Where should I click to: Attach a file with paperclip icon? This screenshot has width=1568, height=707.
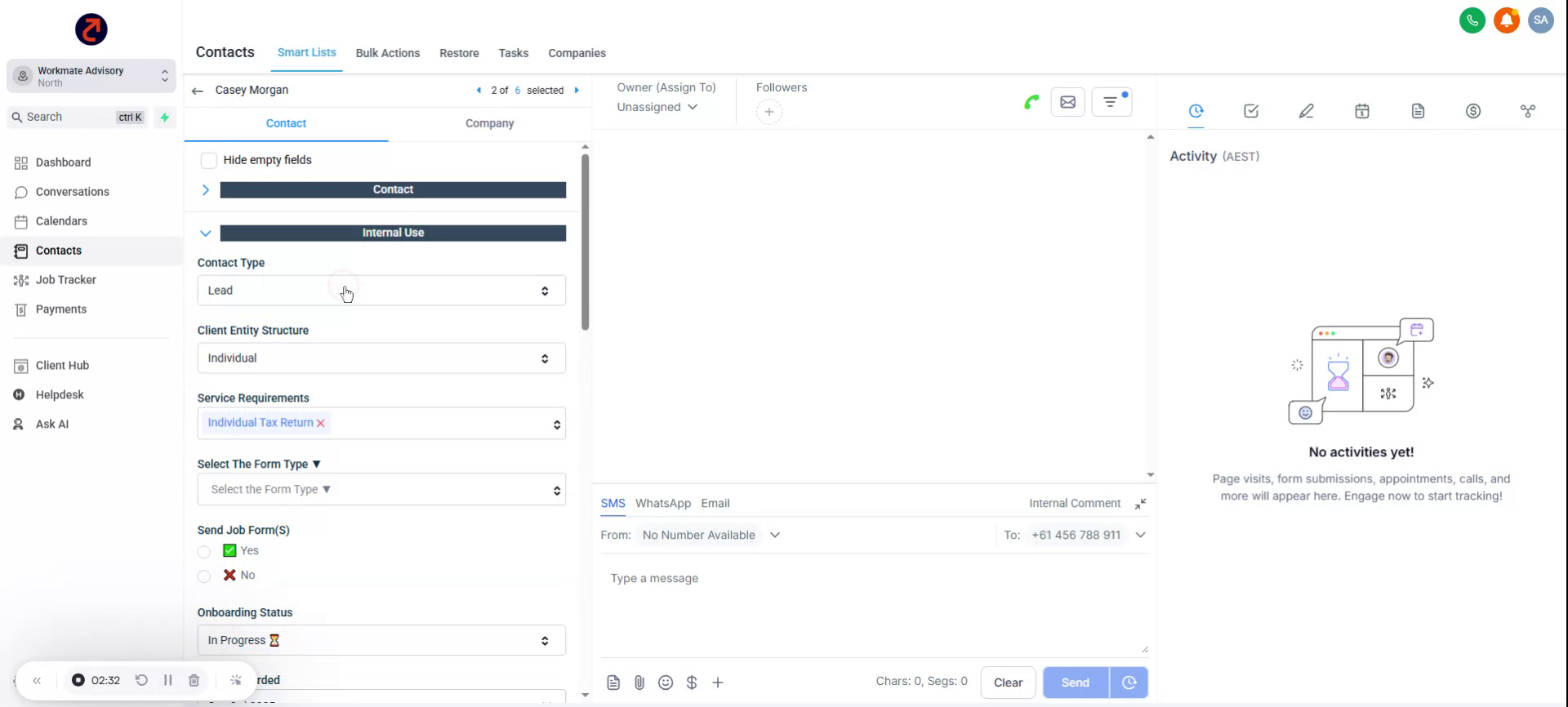point(639,683)
